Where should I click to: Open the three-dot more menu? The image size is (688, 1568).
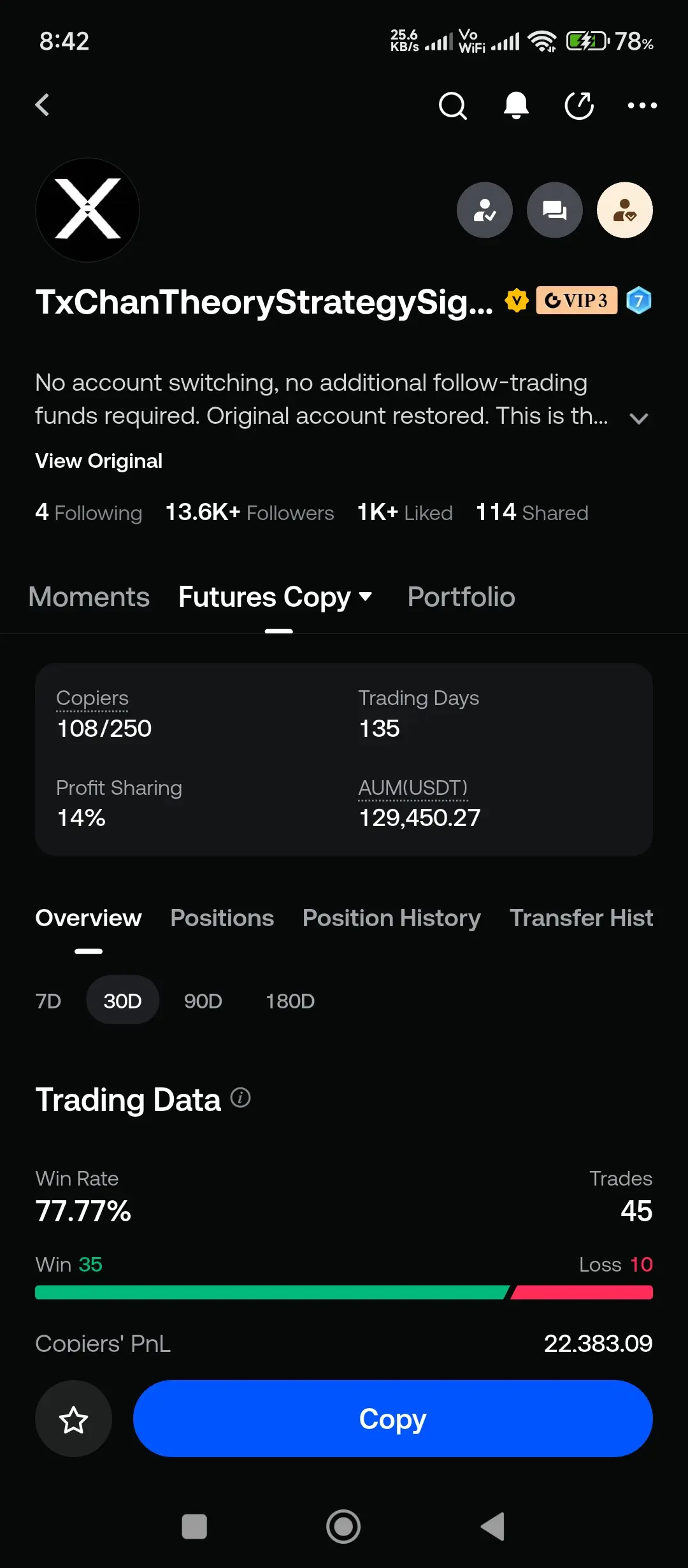641,106
